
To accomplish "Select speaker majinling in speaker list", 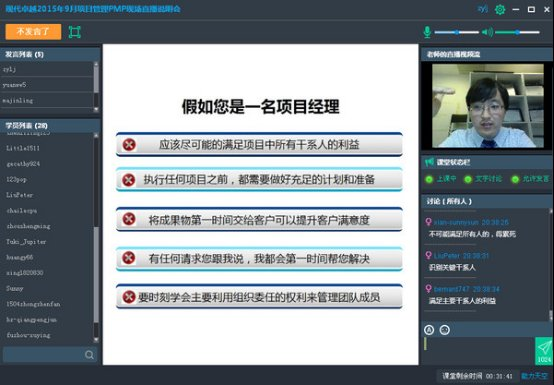I will [x=47, y=100].
